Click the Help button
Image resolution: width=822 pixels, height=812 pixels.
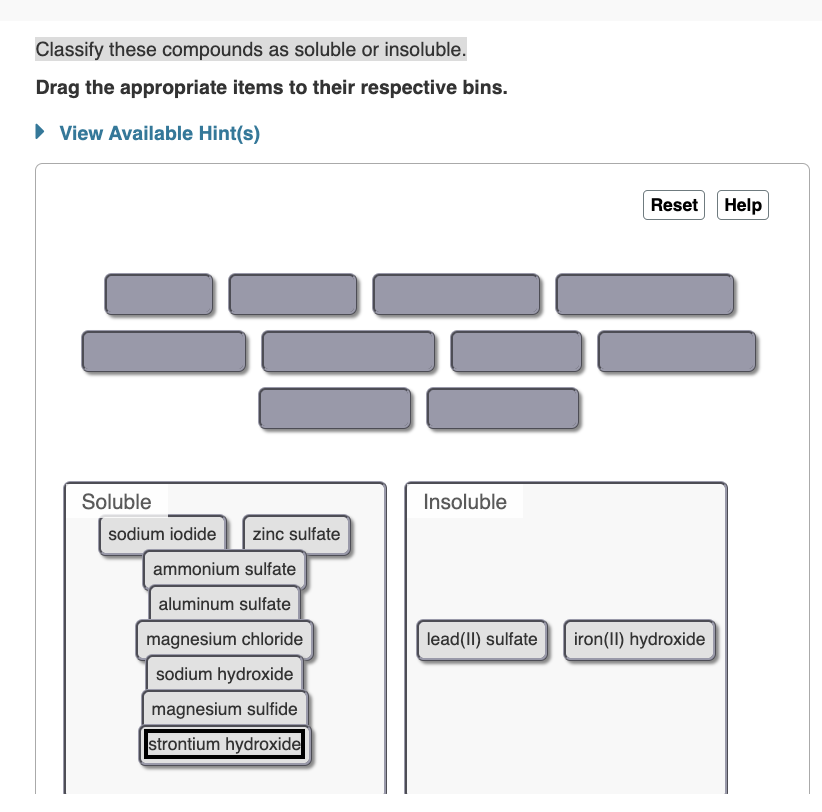point(742,204)
